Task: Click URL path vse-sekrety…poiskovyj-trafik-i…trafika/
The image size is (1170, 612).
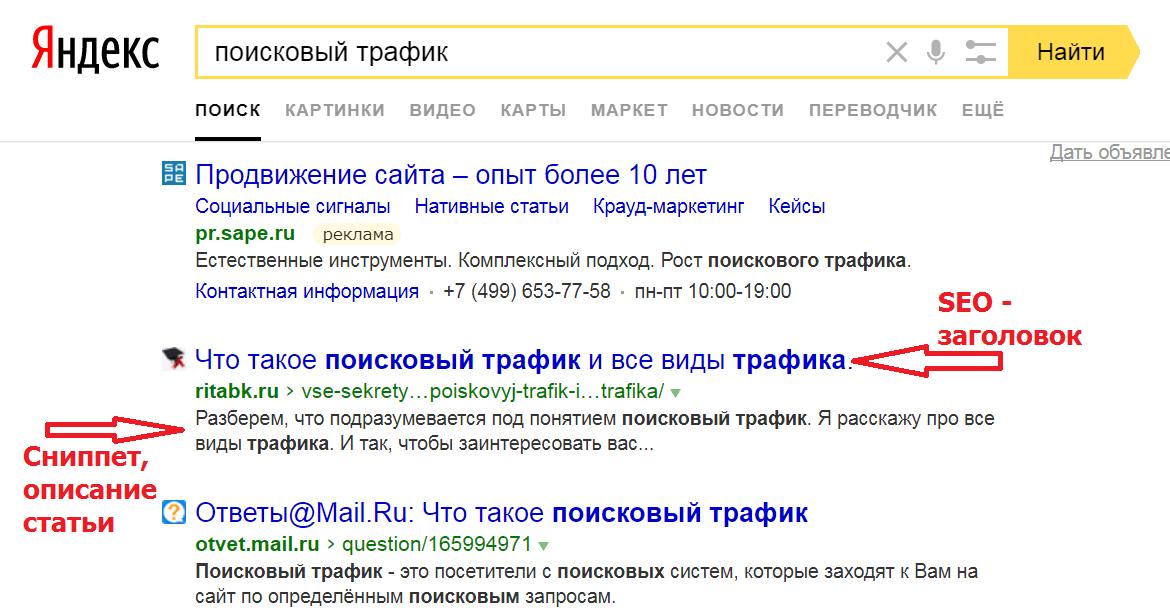Action: tap(483, 391)
